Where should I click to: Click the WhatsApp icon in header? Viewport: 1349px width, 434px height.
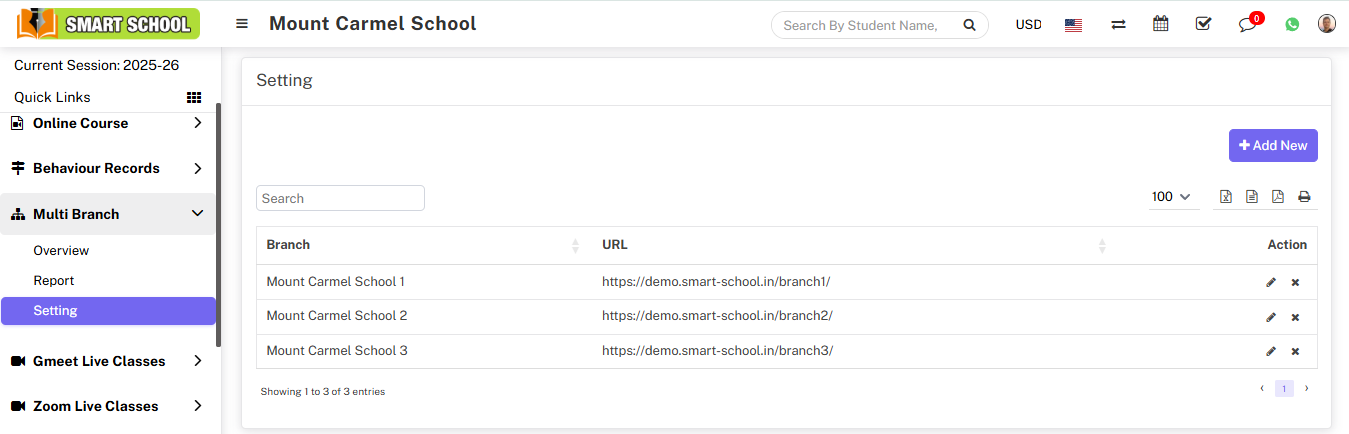pos(1292,24)
